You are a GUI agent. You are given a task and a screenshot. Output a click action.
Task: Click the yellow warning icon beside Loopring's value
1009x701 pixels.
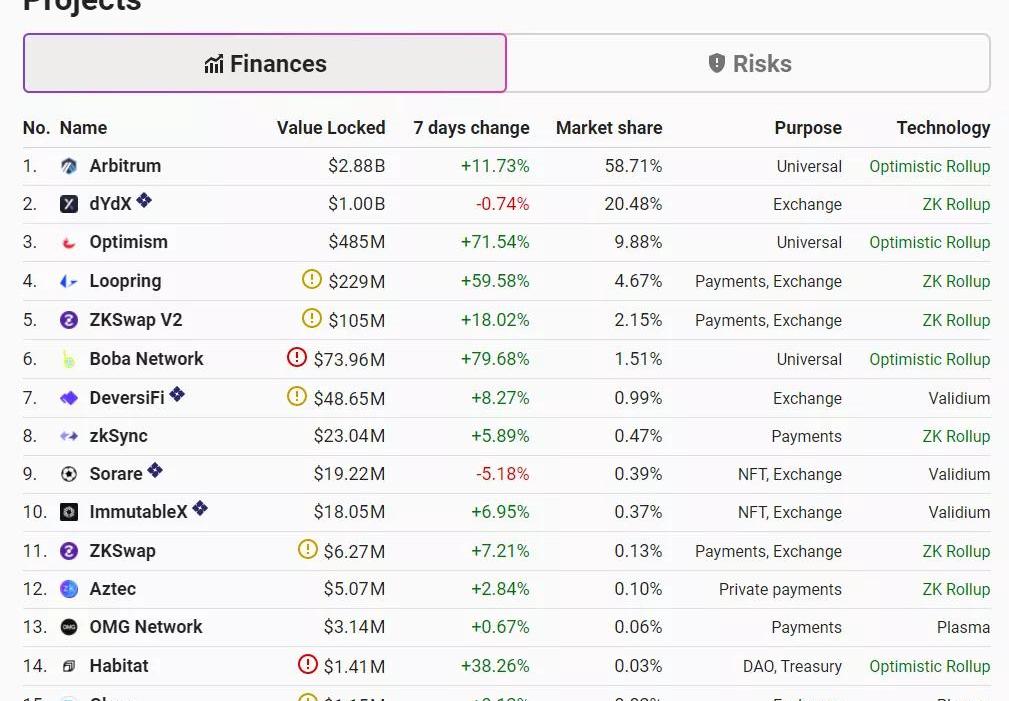[x=312, y=279]
